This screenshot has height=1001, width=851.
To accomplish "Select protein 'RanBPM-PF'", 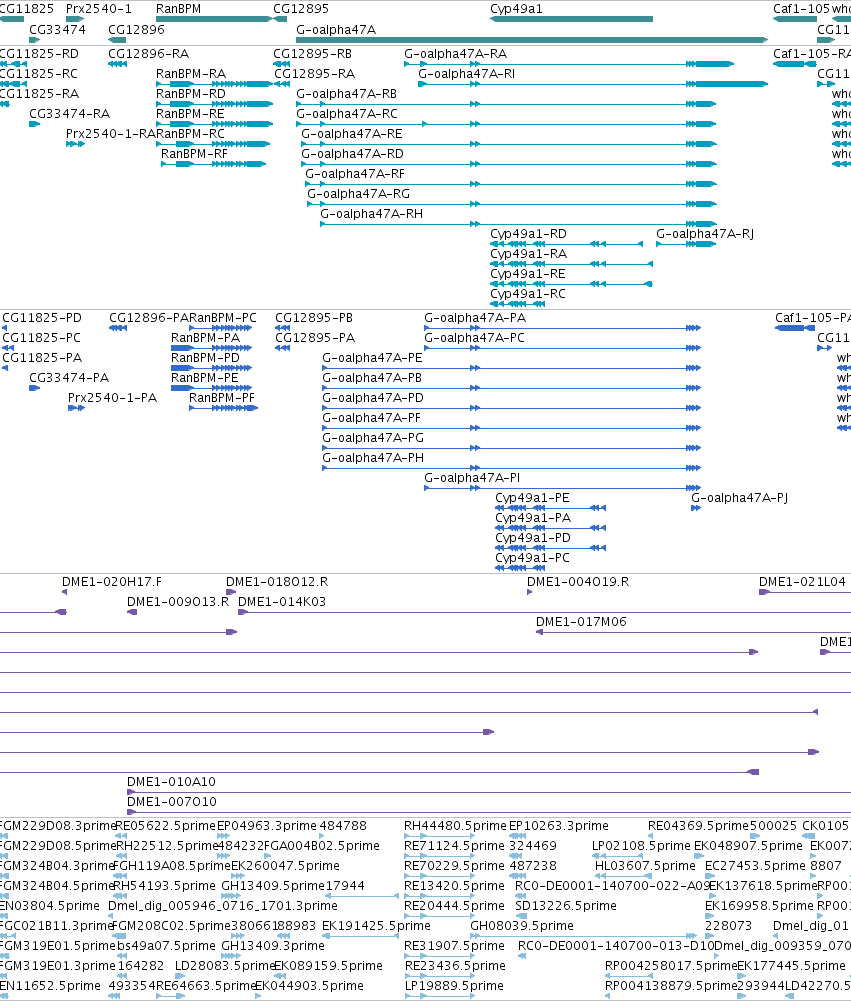I will (x=222, y=398).
